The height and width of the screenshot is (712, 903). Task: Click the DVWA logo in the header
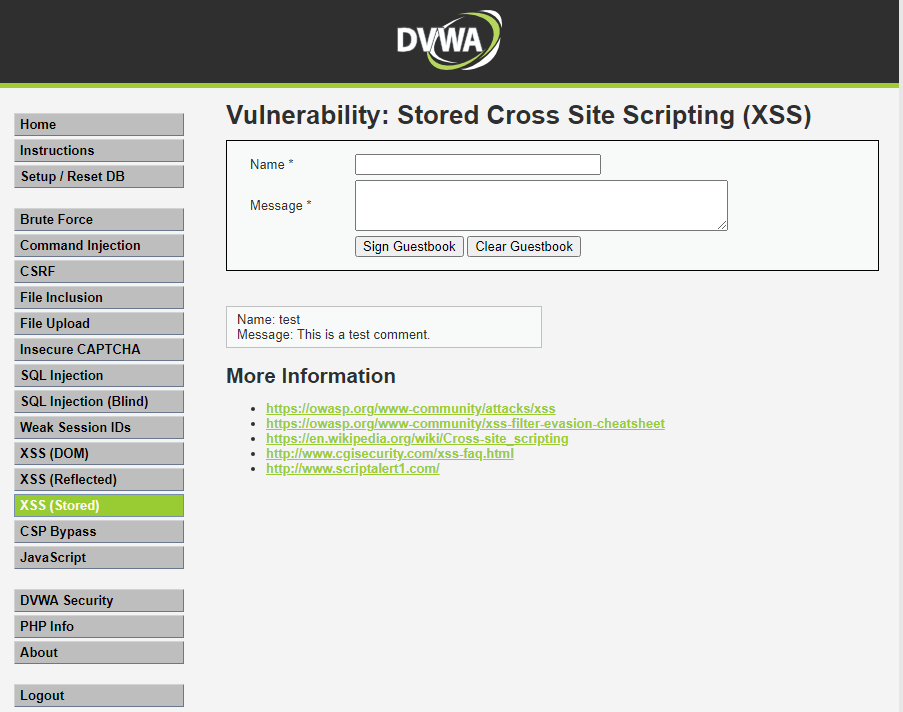[x=449, y=40]
